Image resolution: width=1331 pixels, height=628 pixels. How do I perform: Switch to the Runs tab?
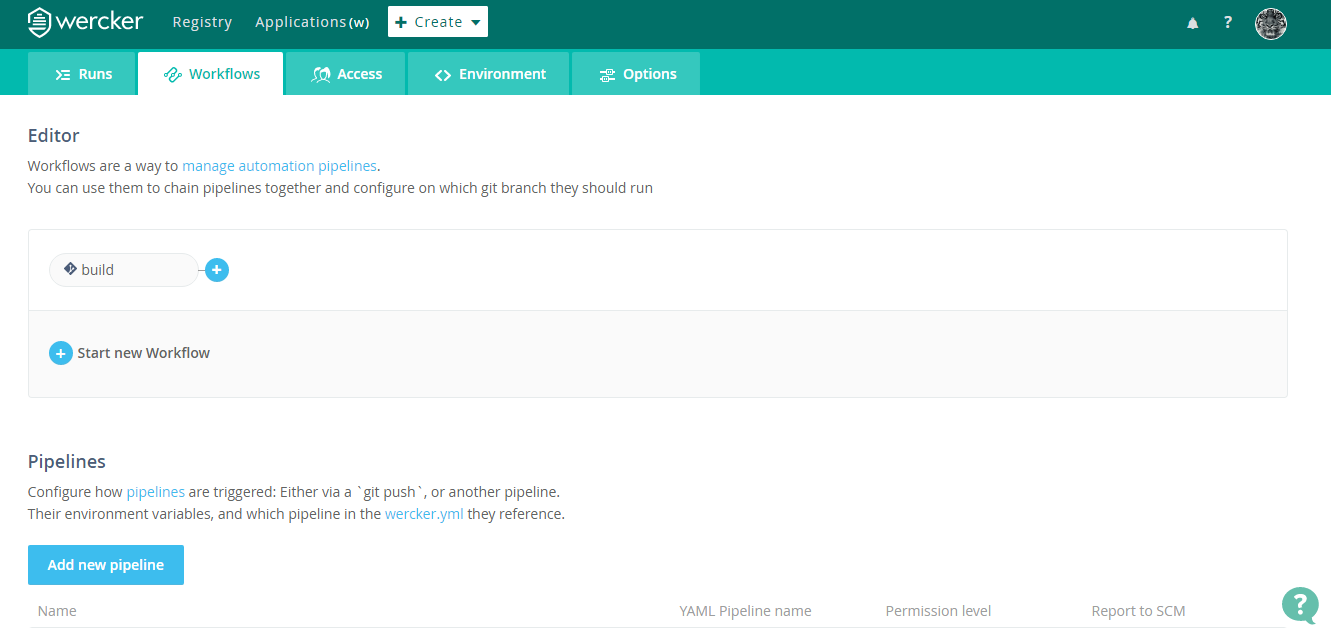click(82, 74)
